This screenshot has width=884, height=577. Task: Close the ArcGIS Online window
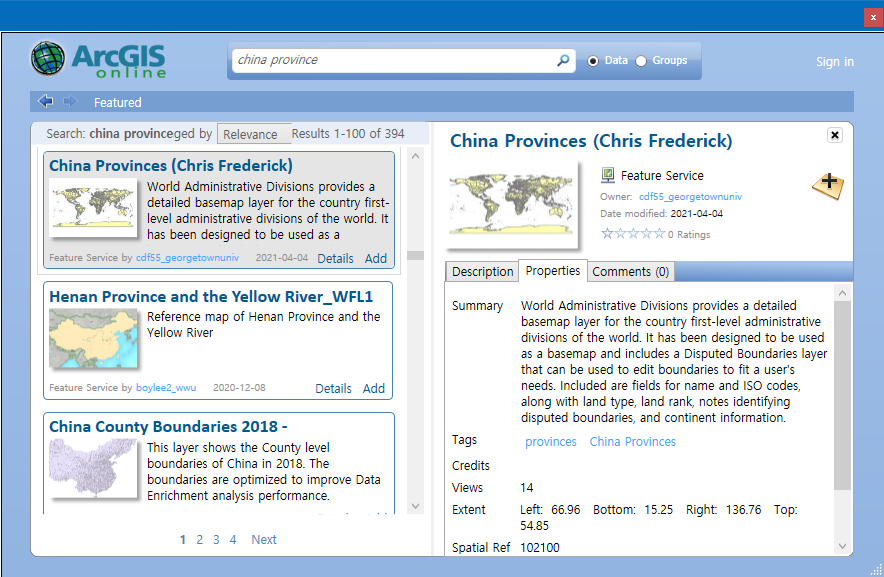point(873,17)
